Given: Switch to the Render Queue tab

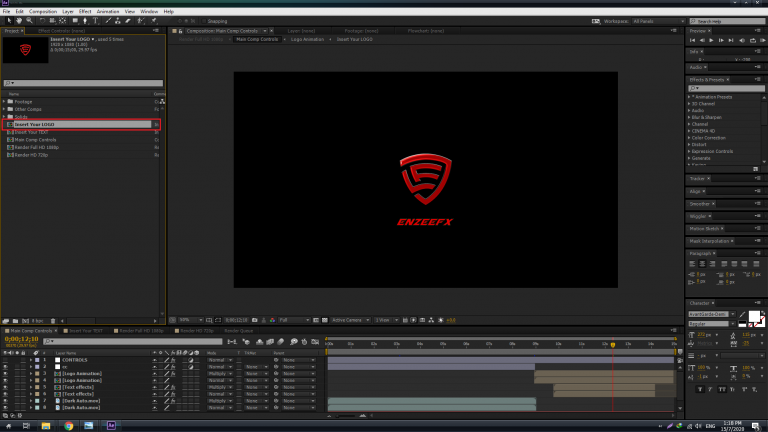Looking at the screenshot, I should point(239,331).
